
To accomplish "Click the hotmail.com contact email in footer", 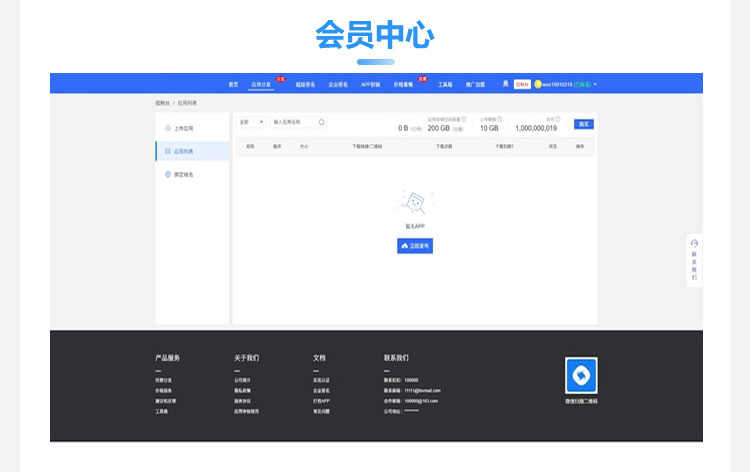I will click(422, 391).
